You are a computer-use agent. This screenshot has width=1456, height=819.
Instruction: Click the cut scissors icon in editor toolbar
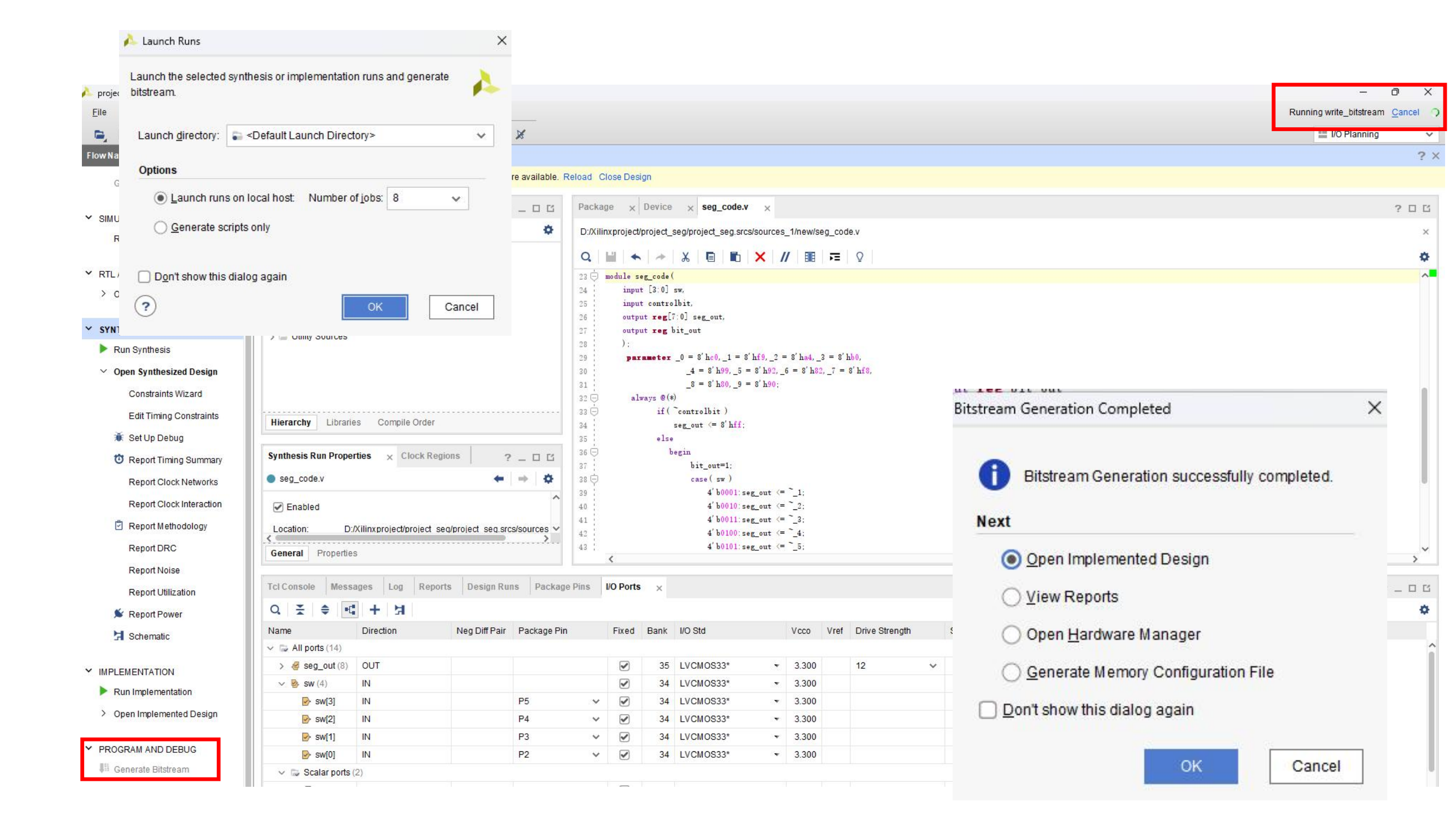(685, 257)
